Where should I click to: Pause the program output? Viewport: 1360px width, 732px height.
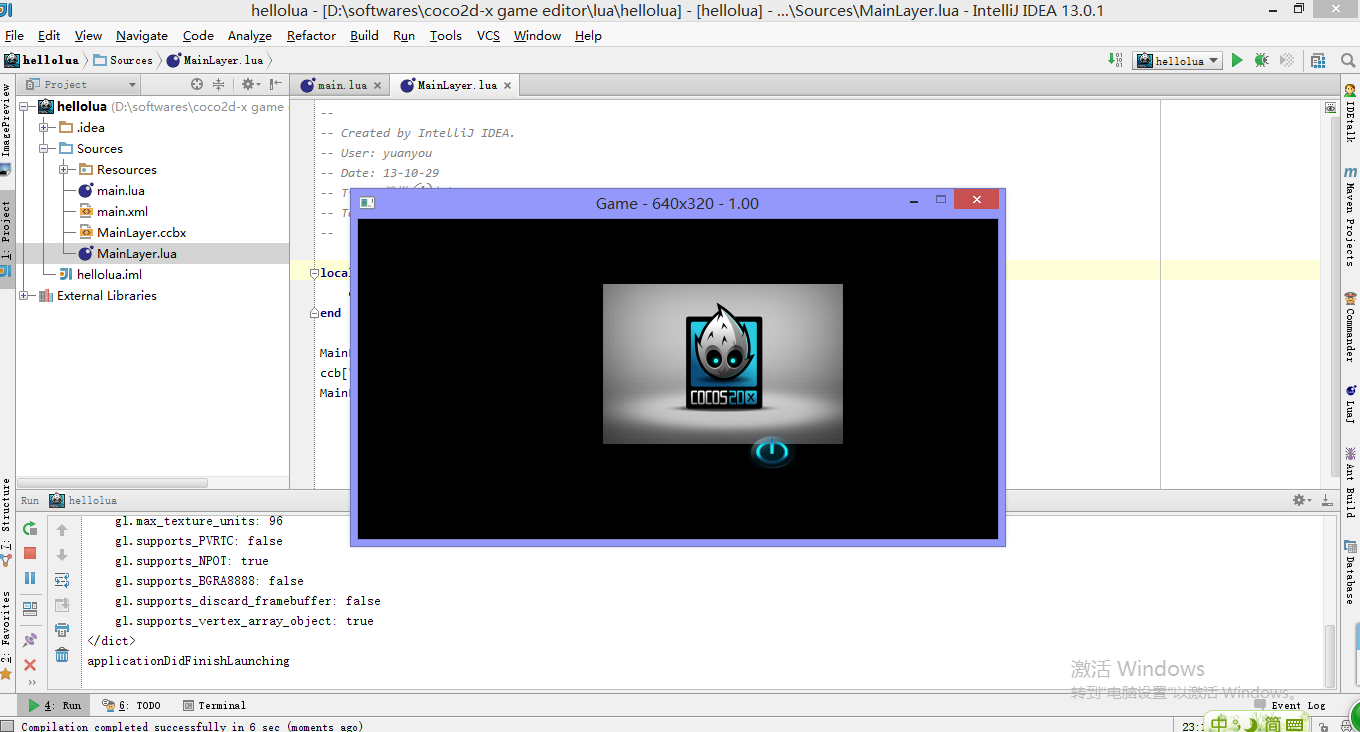(30, 578)
